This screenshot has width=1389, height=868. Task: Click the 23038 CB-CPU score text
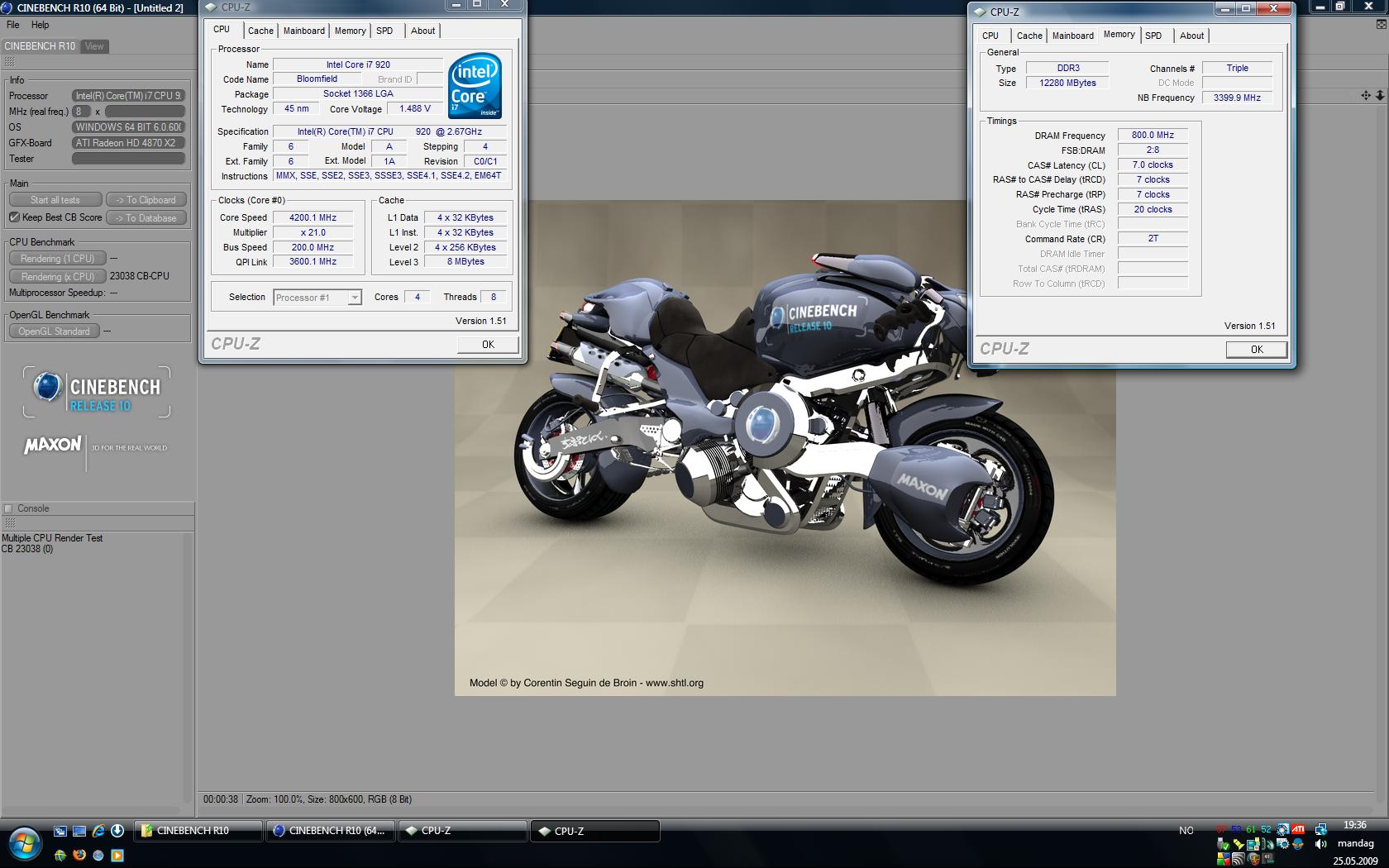click(139, 276)
